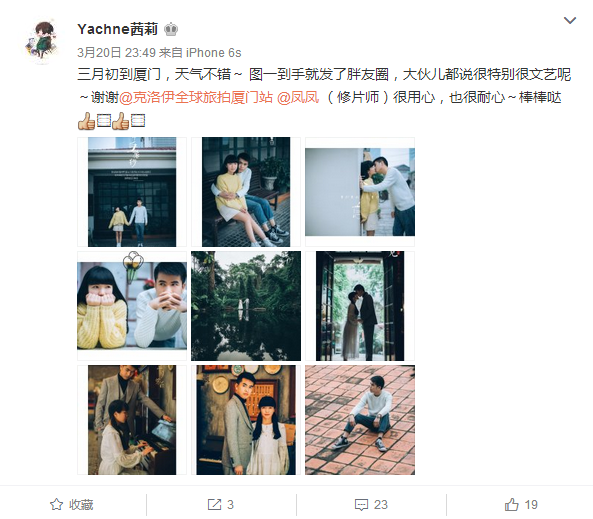This screenshot has width=593, height=519.
Task: Open the green forest lake photo
Action: (x=246, y=306)
